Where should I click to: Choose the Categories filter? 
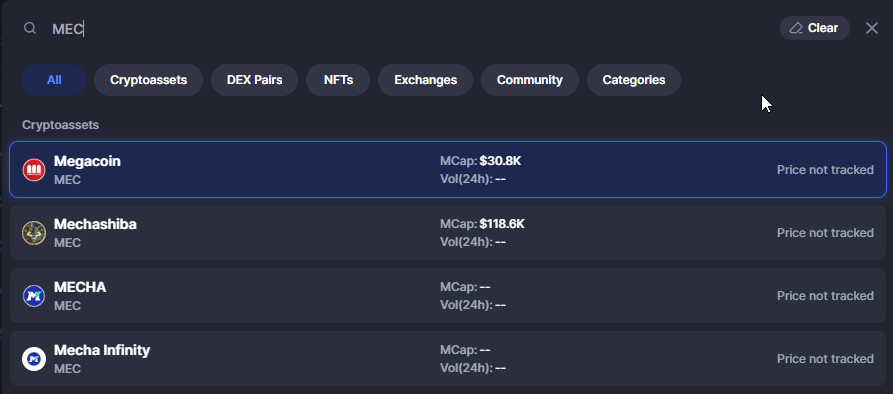click(634, 80)
